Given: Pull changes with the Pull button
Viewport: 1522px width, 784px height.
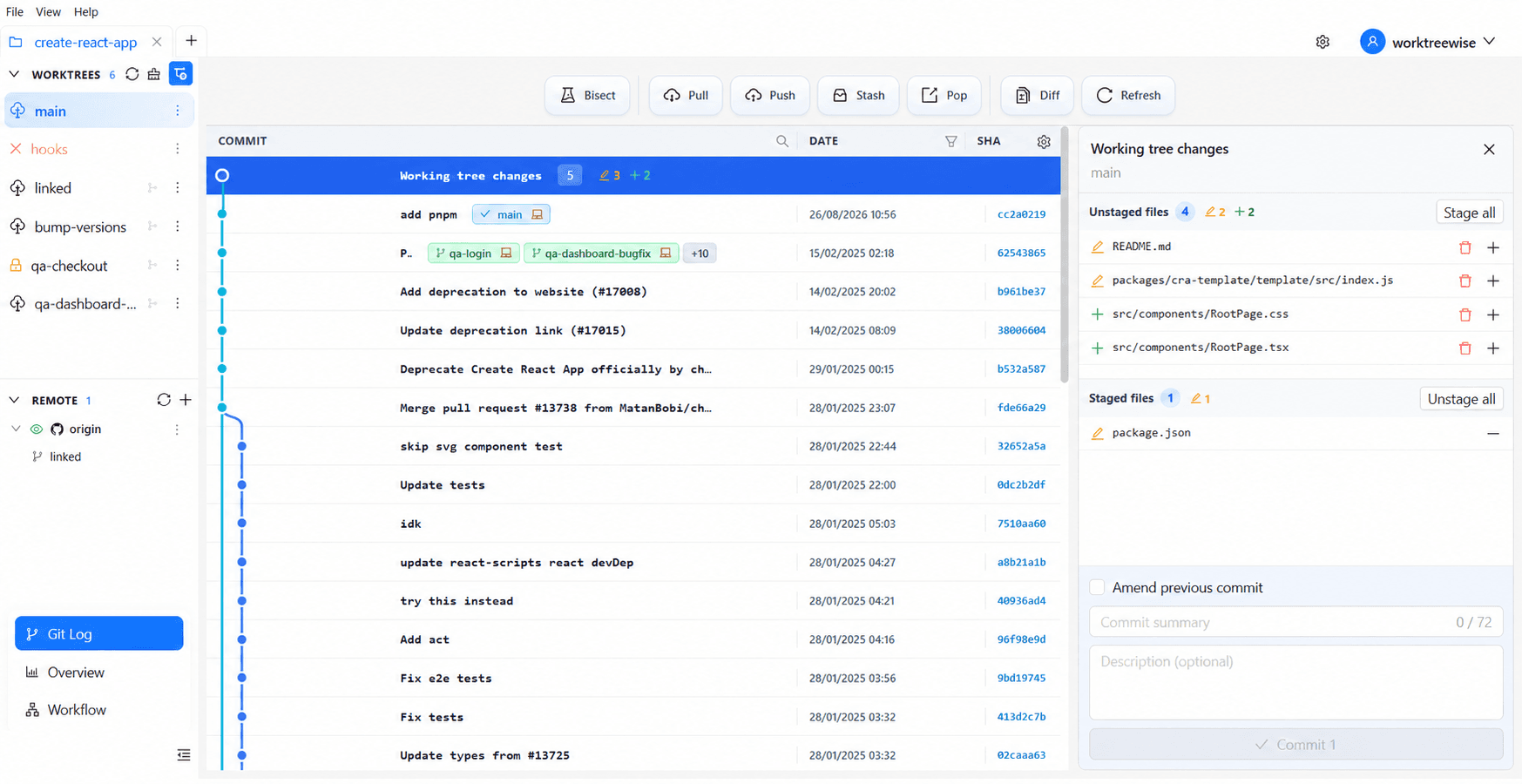Looking at the screenshot, I should pyautogui.click(x=686, y=95).
